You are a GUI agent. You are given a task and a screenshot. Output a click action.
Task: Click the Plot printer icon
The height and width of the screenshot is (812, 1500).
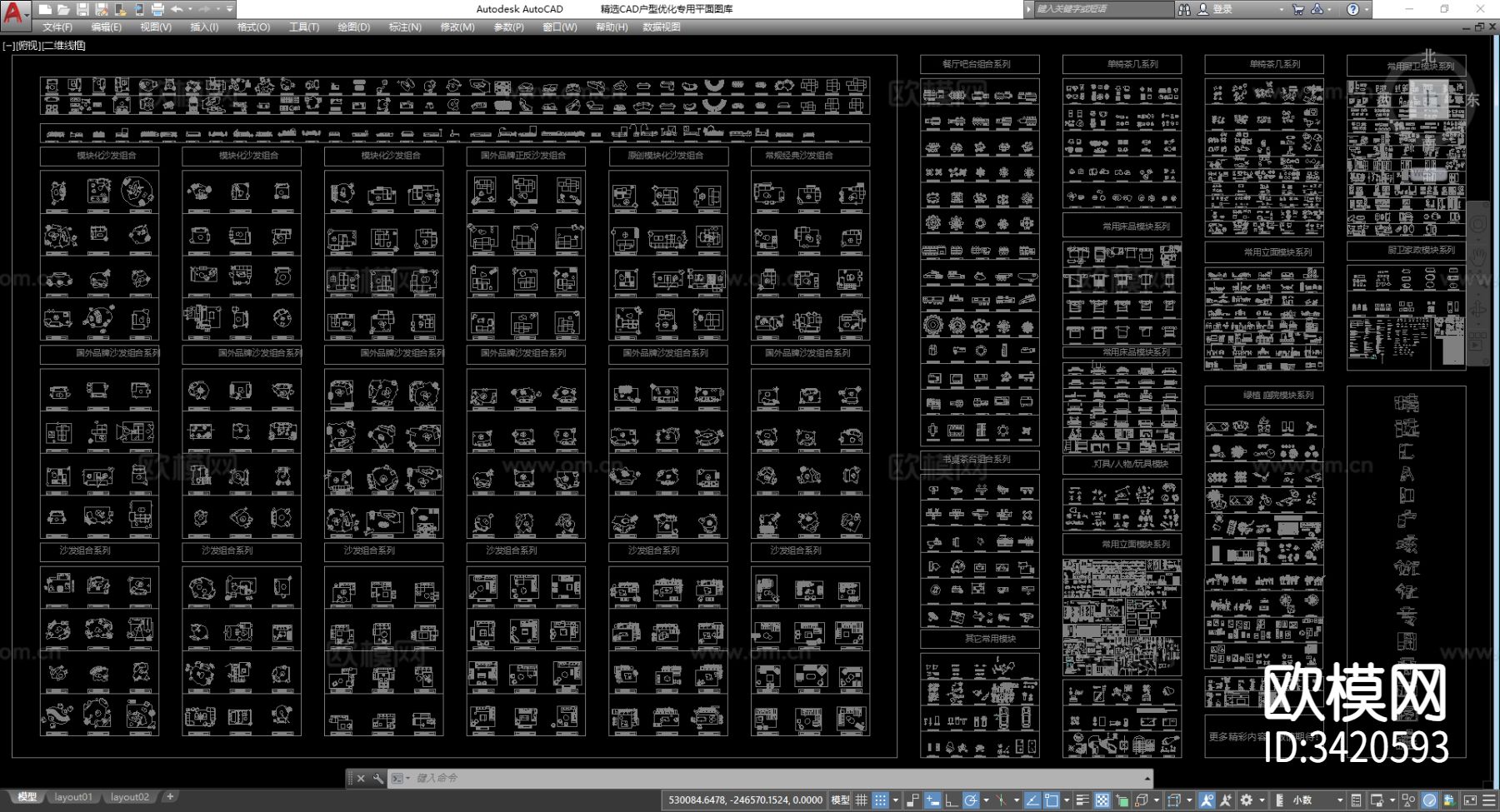(157, 9)
